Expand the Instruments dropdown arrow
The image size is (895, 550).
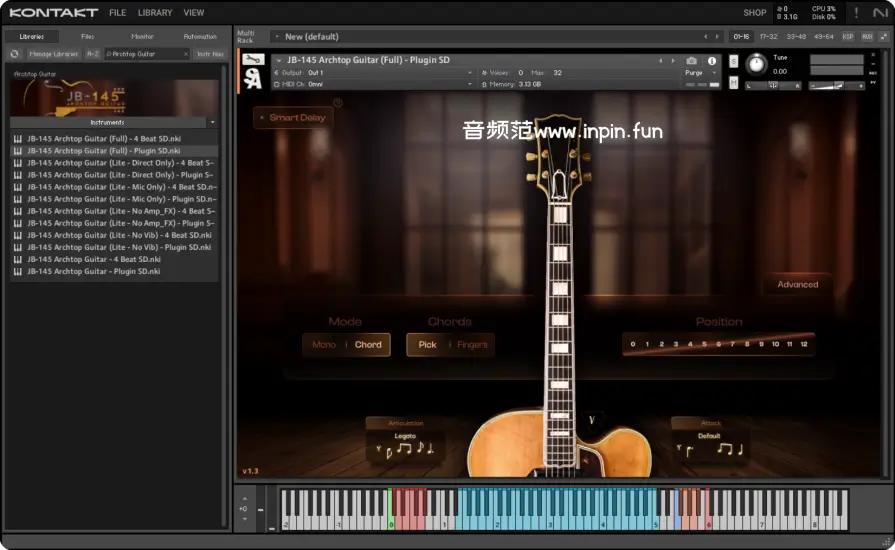212,122
